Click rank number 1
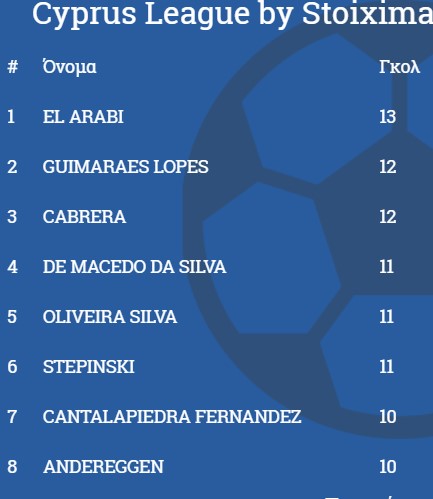This screenshot has height=499, width=433. point(11,117)
